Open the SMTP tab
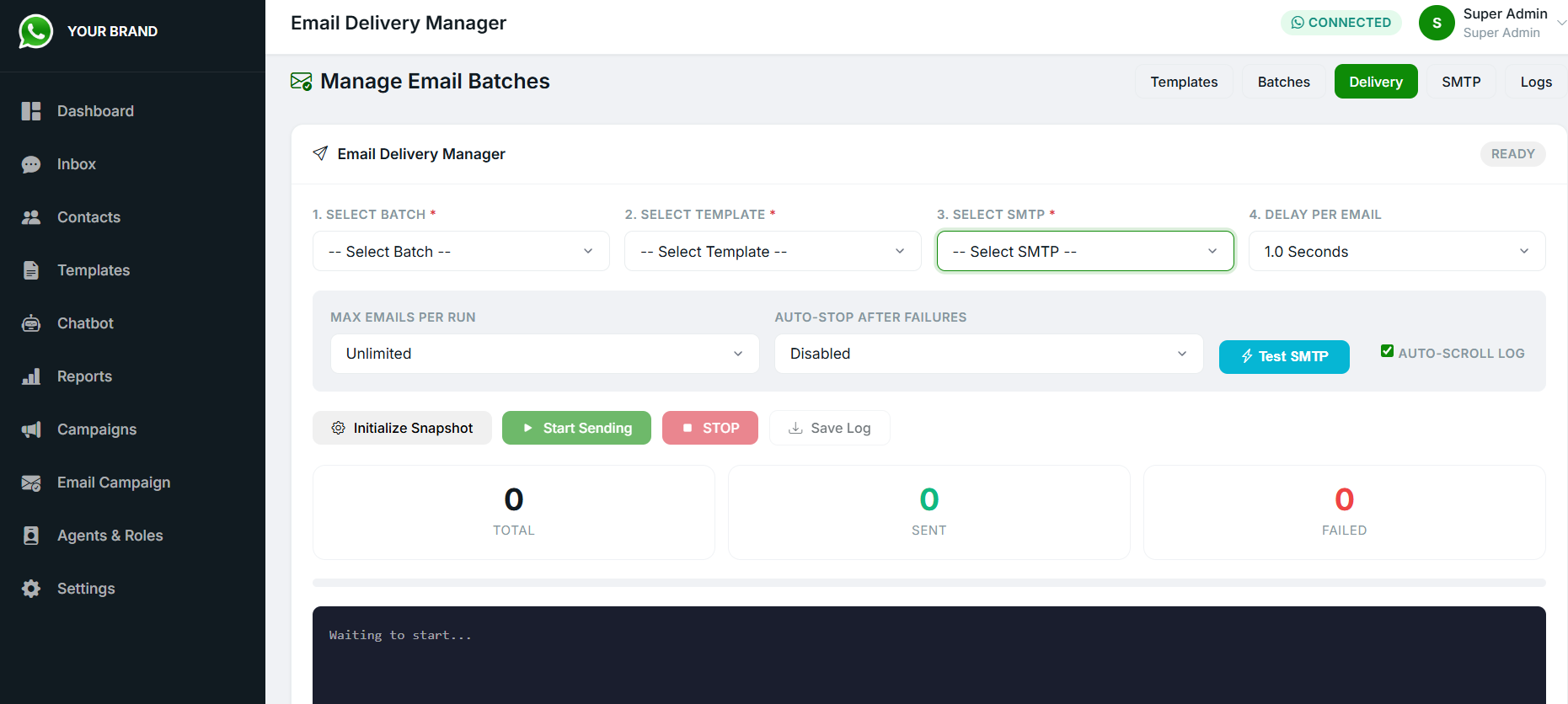Screen dimensions: 1568x704 pyautogui.click(x=1461, y=82)
